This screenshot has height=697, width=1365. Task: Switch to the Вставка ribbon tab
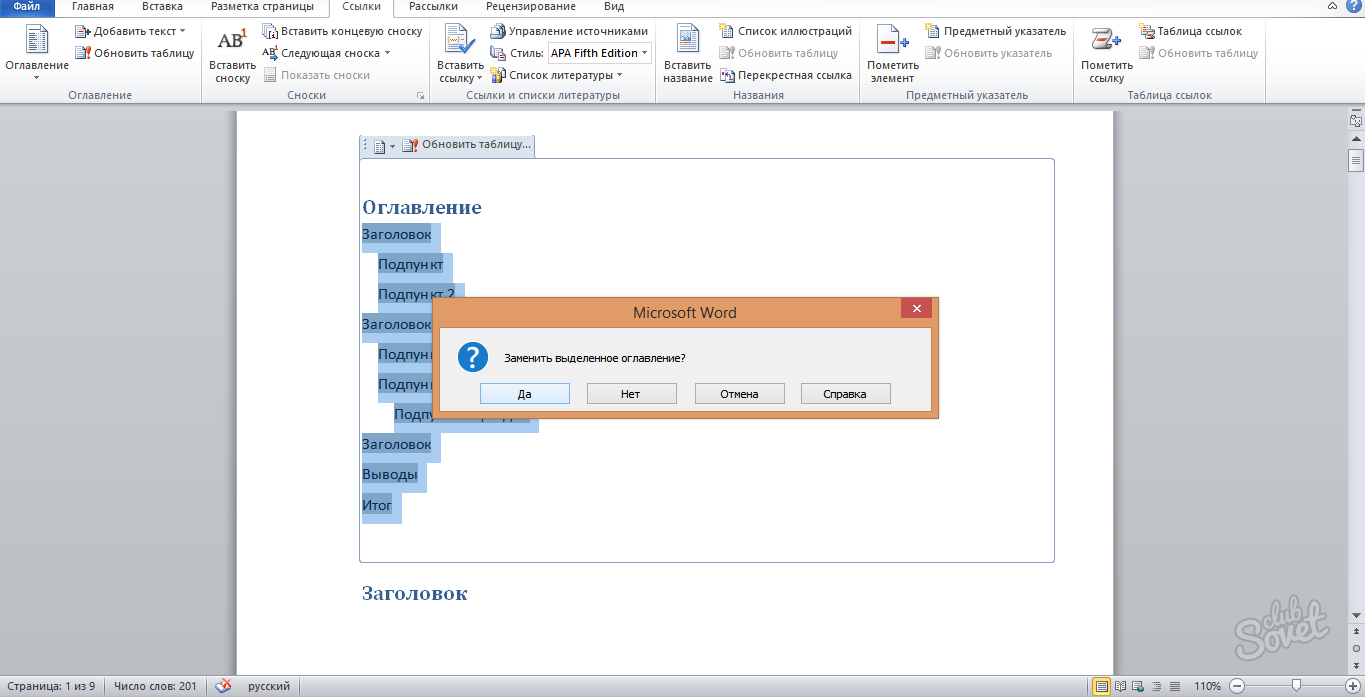pos(162,7)
